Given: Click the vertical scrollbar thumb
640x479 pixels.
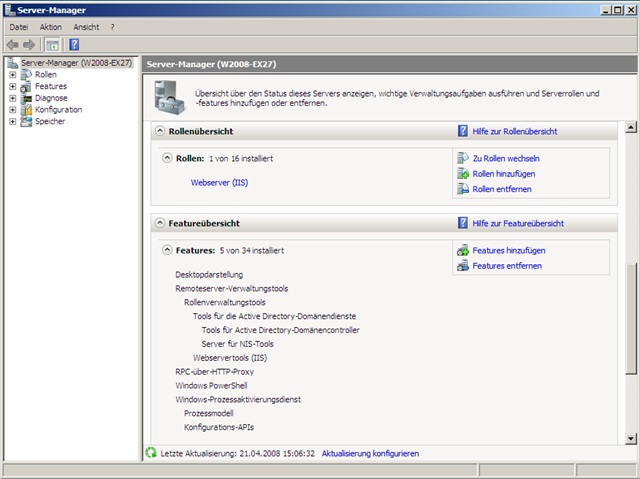Looking at the screenshot, I should tap(631, 319).
